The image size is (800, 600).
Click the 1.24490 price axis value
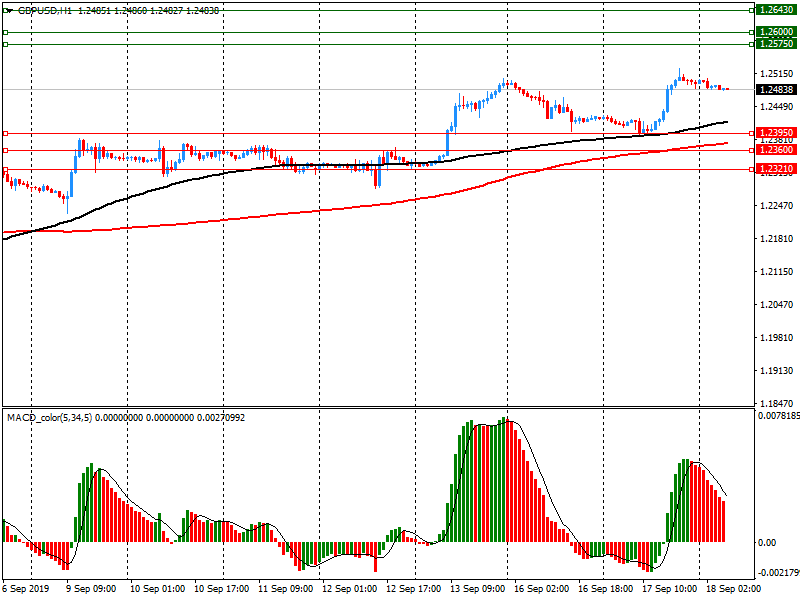pyautogui.click(x=777, y=107)
